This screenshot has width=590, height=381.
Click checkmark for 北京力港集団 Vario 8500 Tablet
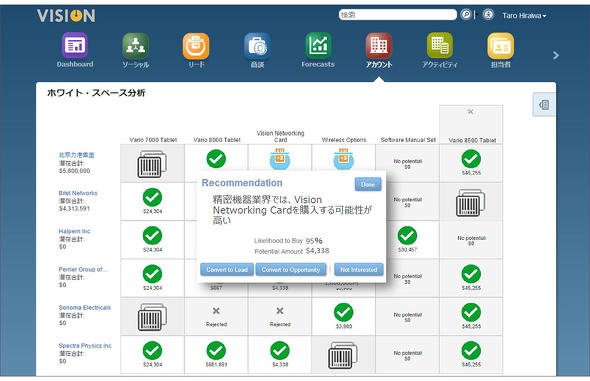point(471,159)
